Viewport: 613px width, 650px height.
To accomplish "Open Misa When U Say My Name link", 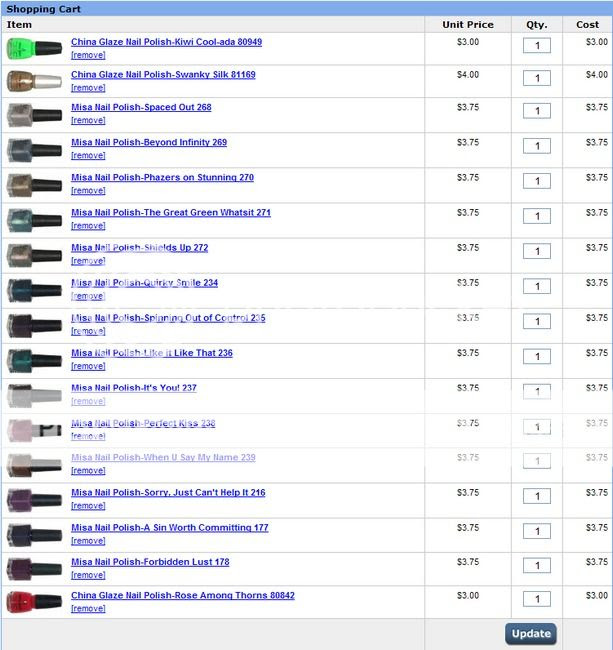I will click(163, 458).
